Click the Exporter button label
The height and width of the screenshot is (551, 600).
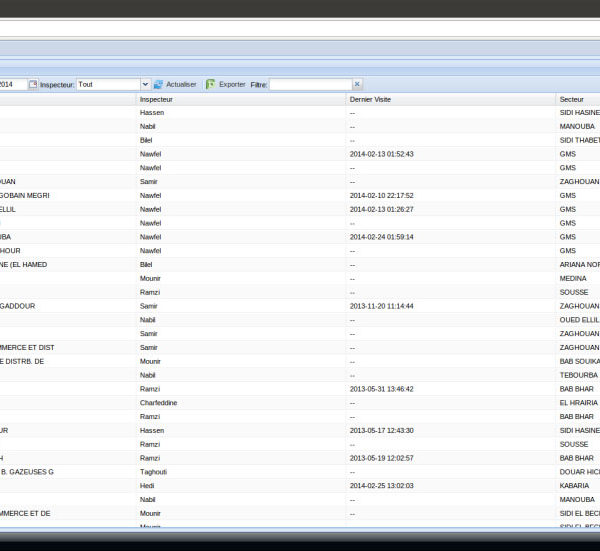click(232, 85)
